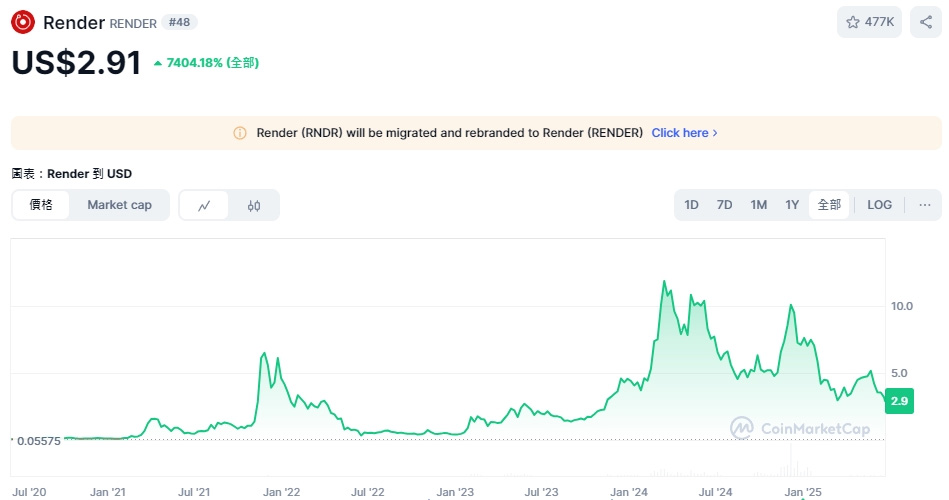The width and height of the screenshot is (949, 500).
Task: Select the line chart view icon
Action: tap(204, 205)
